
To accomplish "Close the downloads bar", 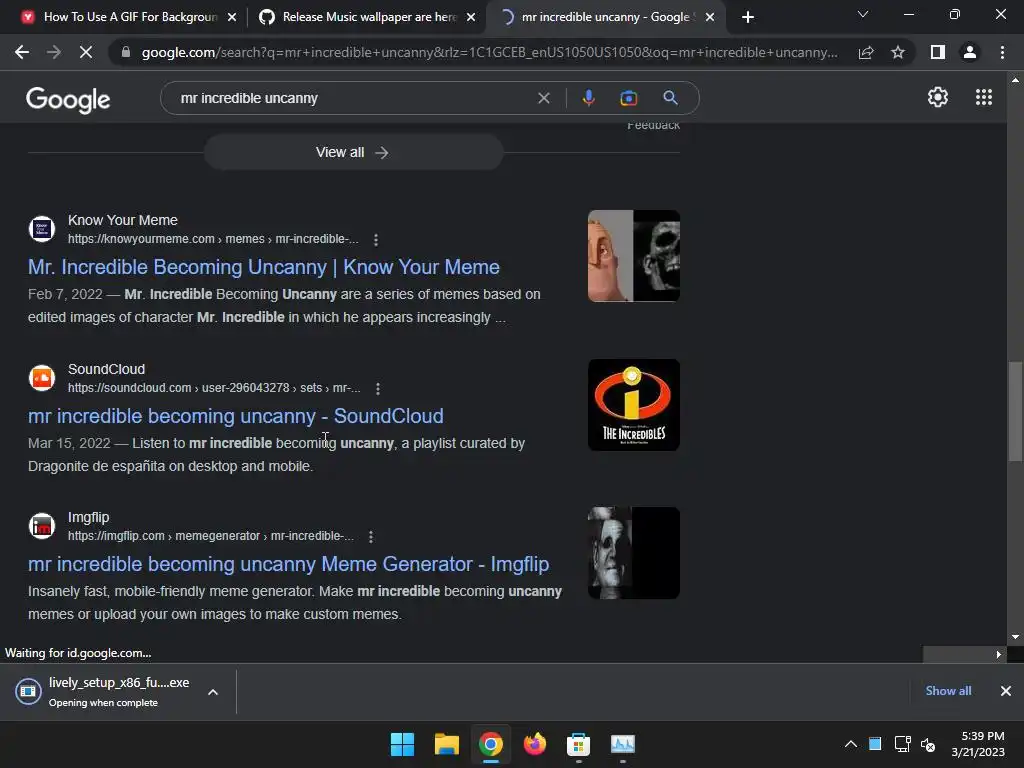I will [x=1006, y=691].
